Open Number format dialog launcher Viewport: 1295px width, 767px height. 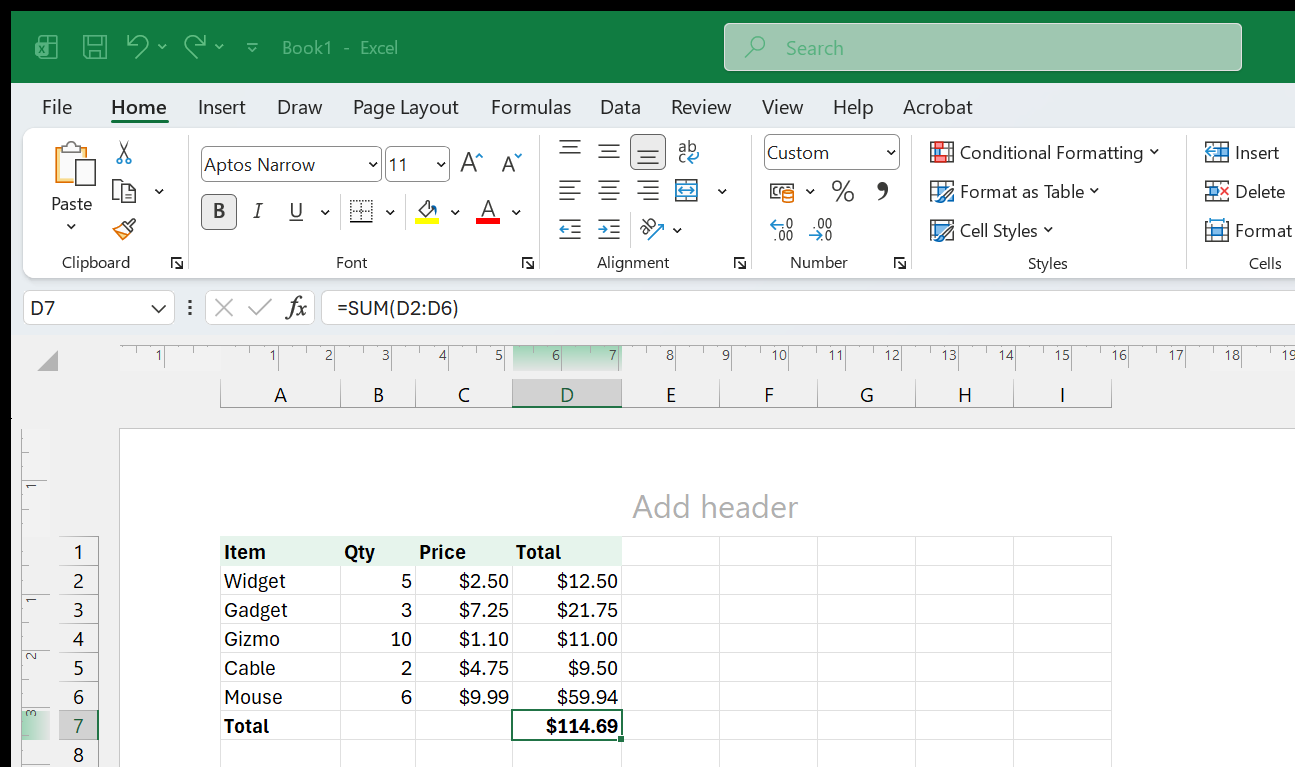(x=900, y=263)
